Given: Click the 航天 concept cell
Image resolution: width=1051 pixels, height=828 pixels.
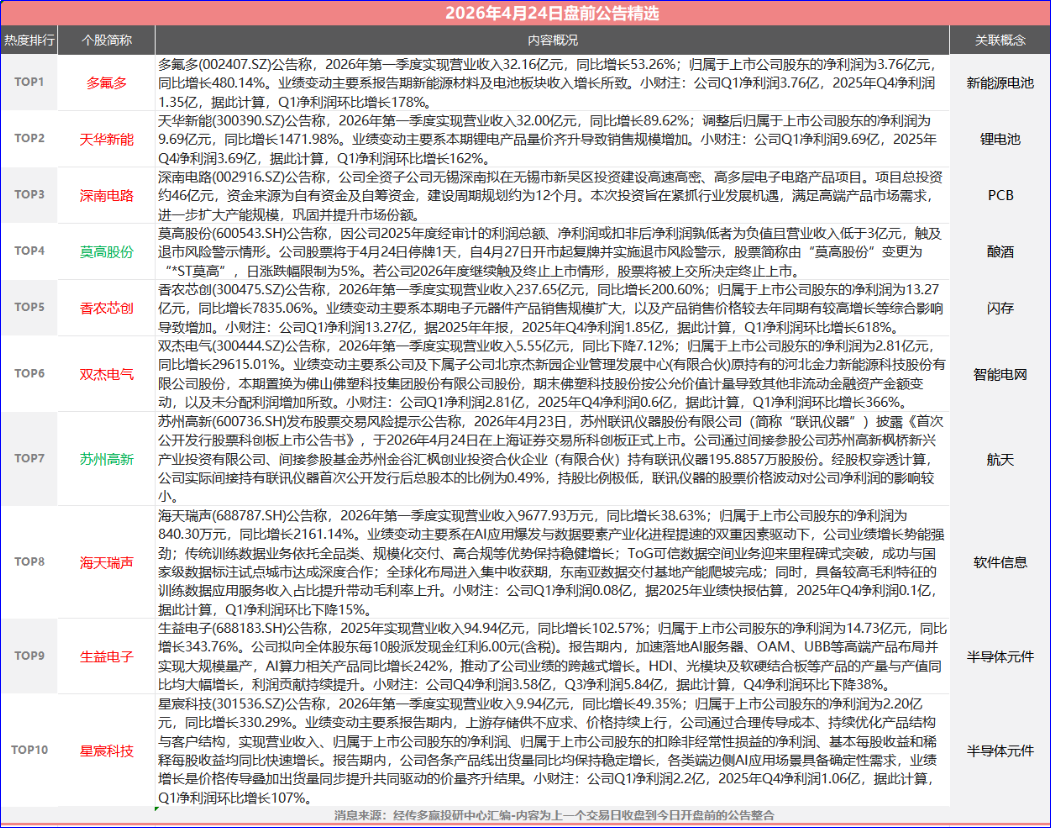Looking at the screenshot, I should coord(1000,460).
